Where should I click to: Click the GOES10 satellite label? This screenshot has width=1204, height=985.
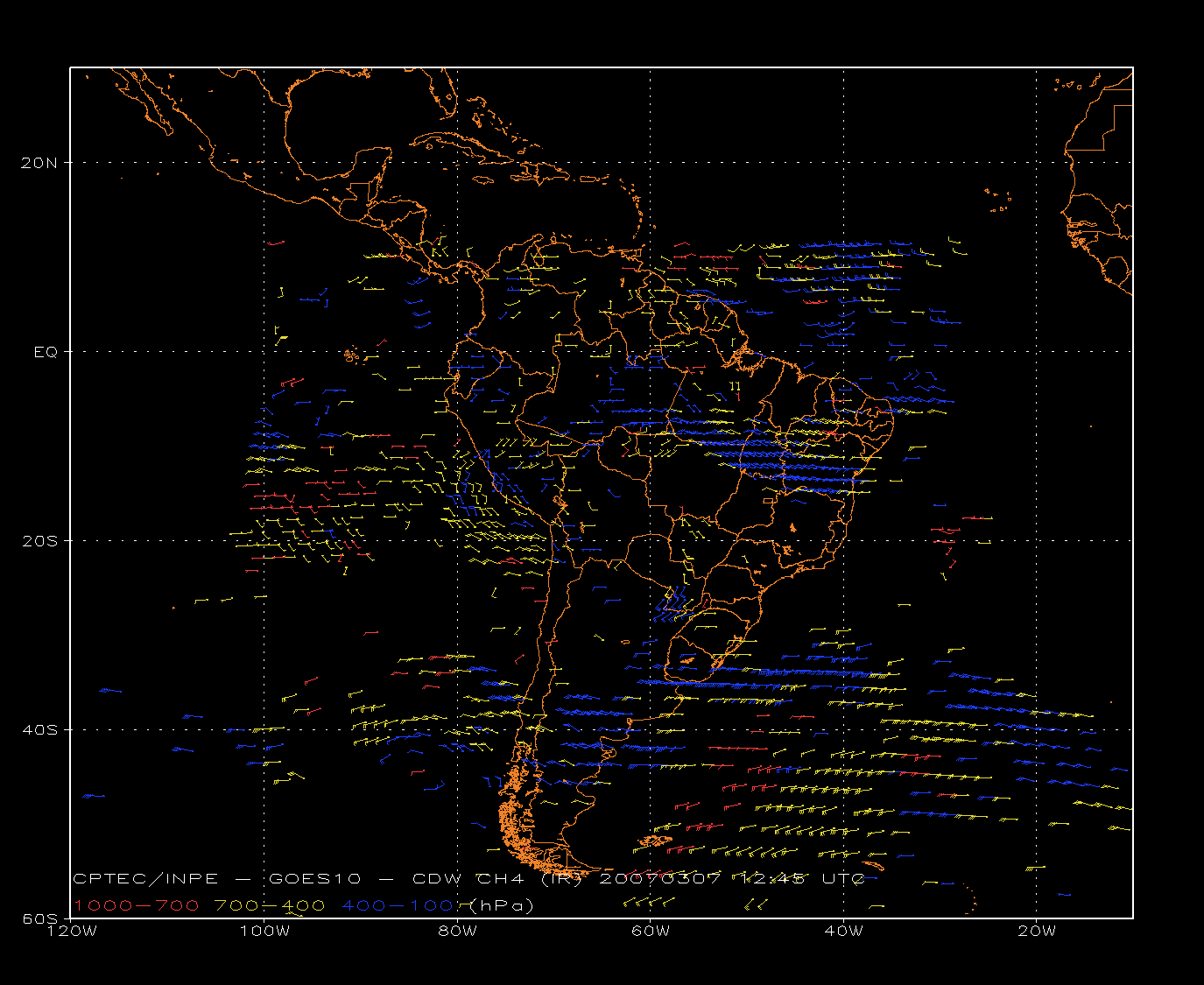coord(313,879)
